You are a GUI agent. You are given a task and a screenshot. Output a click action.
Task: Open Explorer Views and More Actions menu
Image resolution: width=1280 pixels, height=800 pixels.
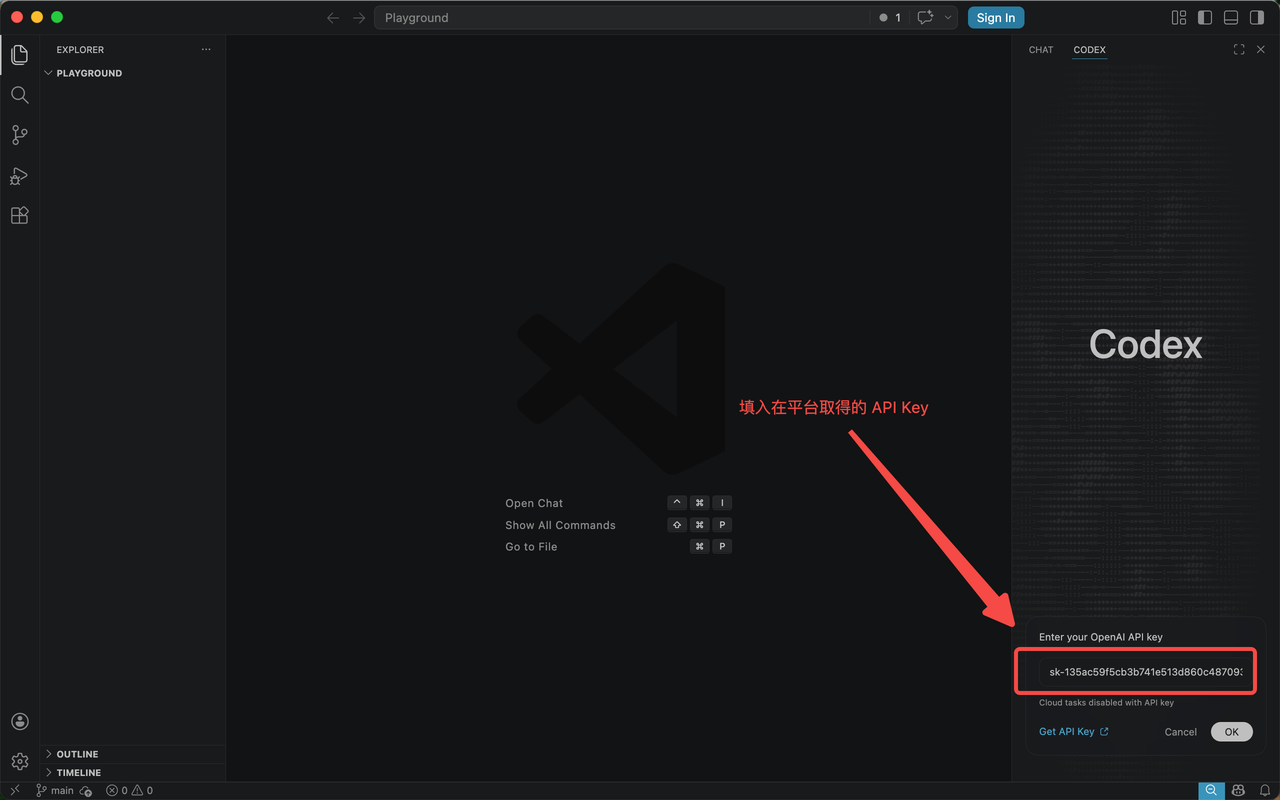coord(206,50)
